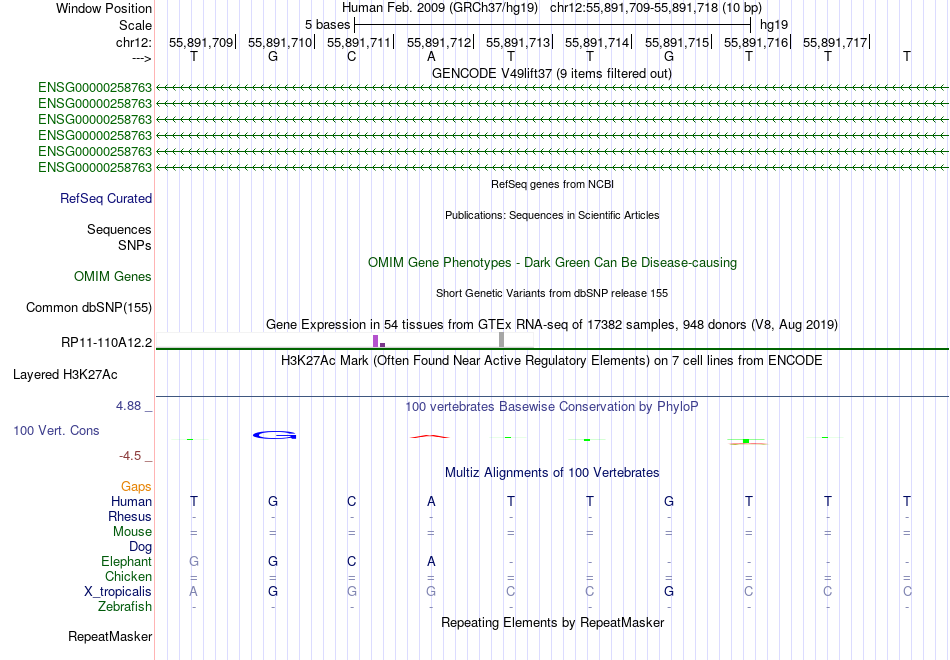The height and width of the screenshot is (660, 950).
Task: Click the red A PhyloP conservation logo
Action: [430, 436]
